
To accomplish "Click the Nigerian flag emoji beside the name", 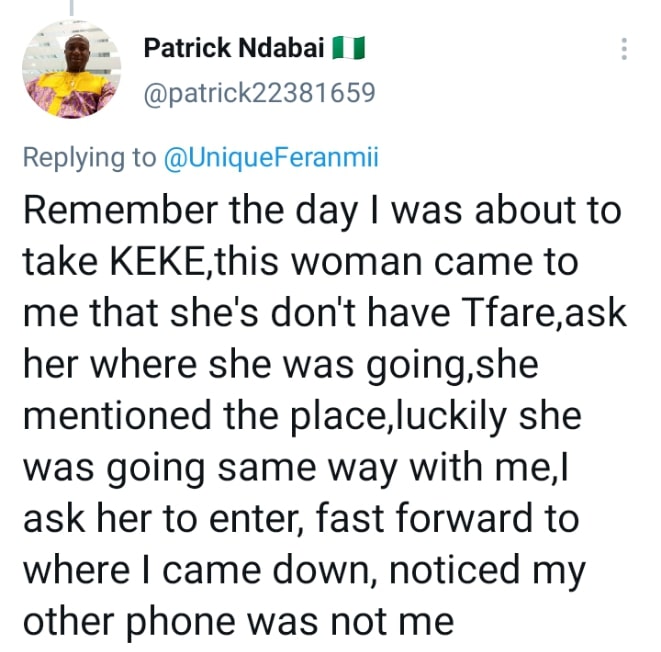I will pos(348,48).
